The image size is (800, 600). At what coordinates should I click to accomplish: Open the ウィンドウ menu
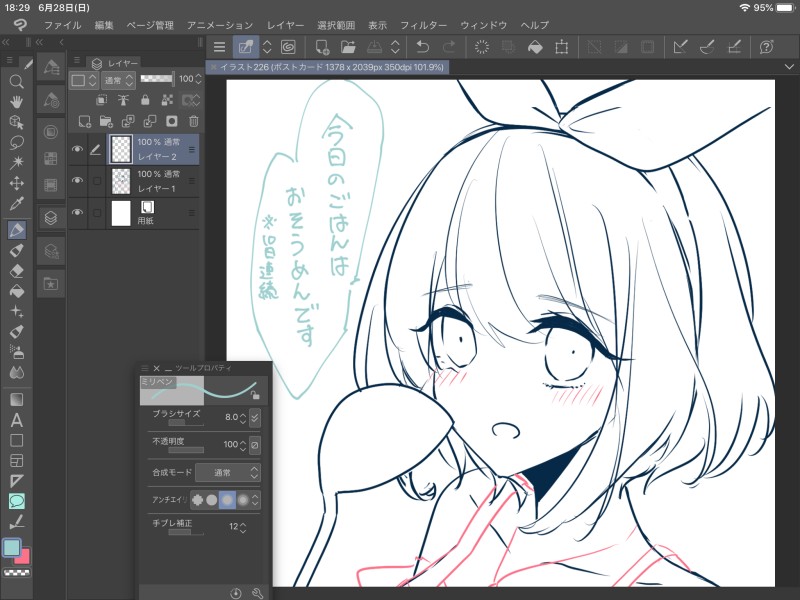point(484,25)
